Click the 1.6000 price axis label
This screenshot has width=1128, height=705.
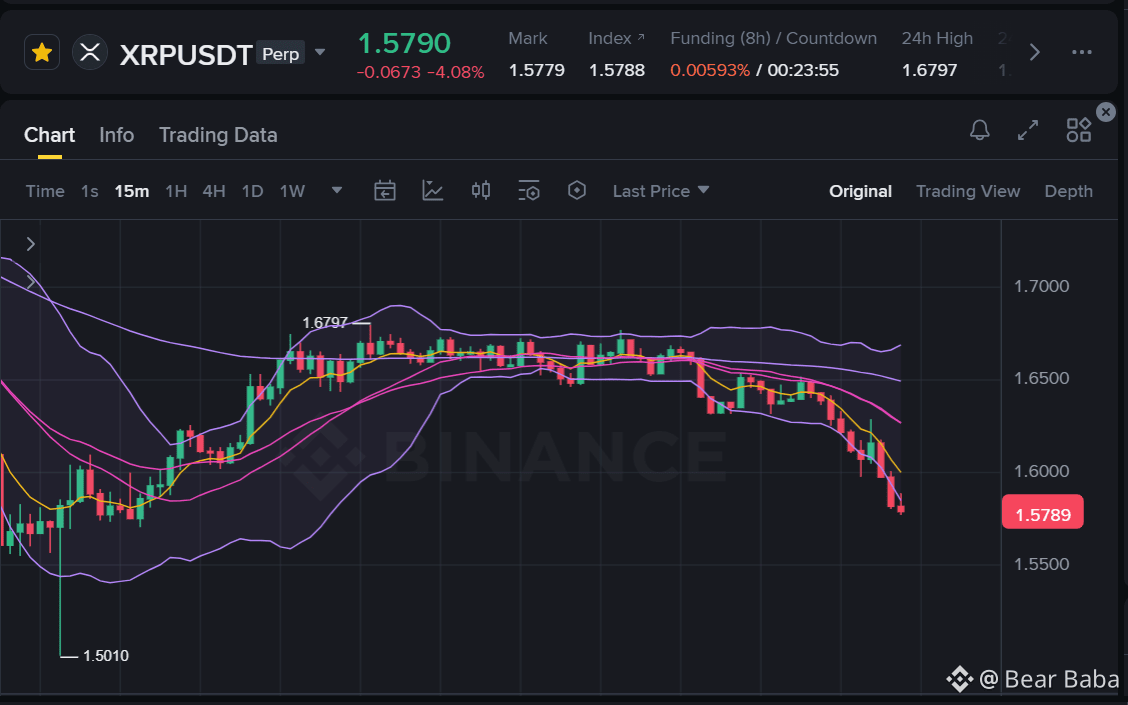[x=1041, y=471]
